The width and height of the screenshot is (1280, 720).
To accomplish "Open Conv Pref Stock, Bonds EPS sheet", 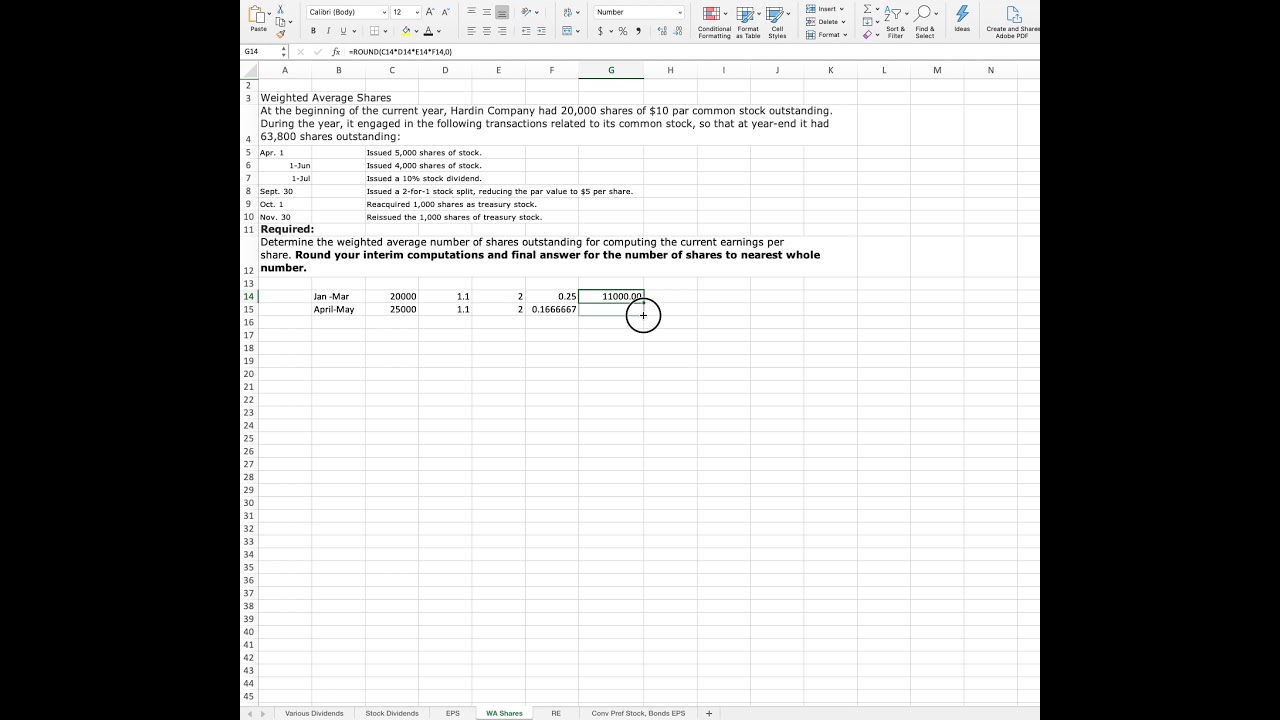I will pos(638,713).
